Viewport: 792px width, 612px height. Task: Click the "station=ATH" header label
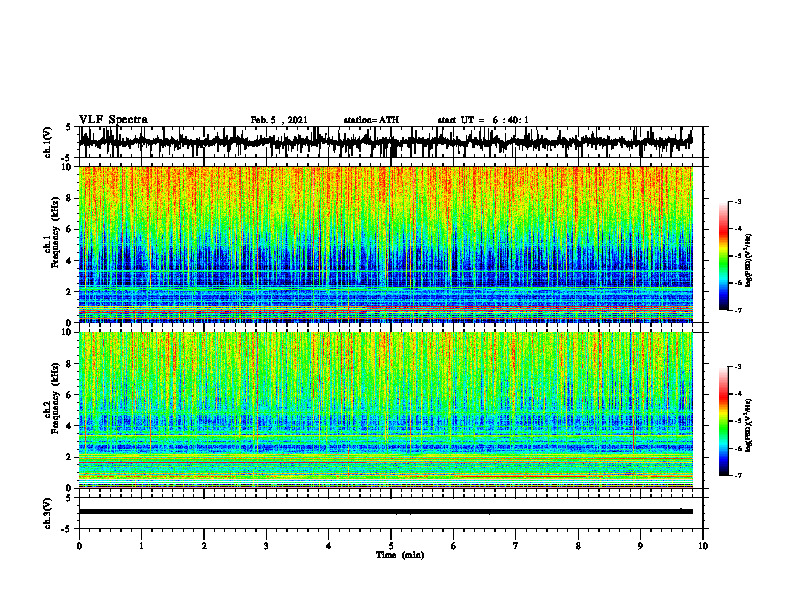coord(371,120)
